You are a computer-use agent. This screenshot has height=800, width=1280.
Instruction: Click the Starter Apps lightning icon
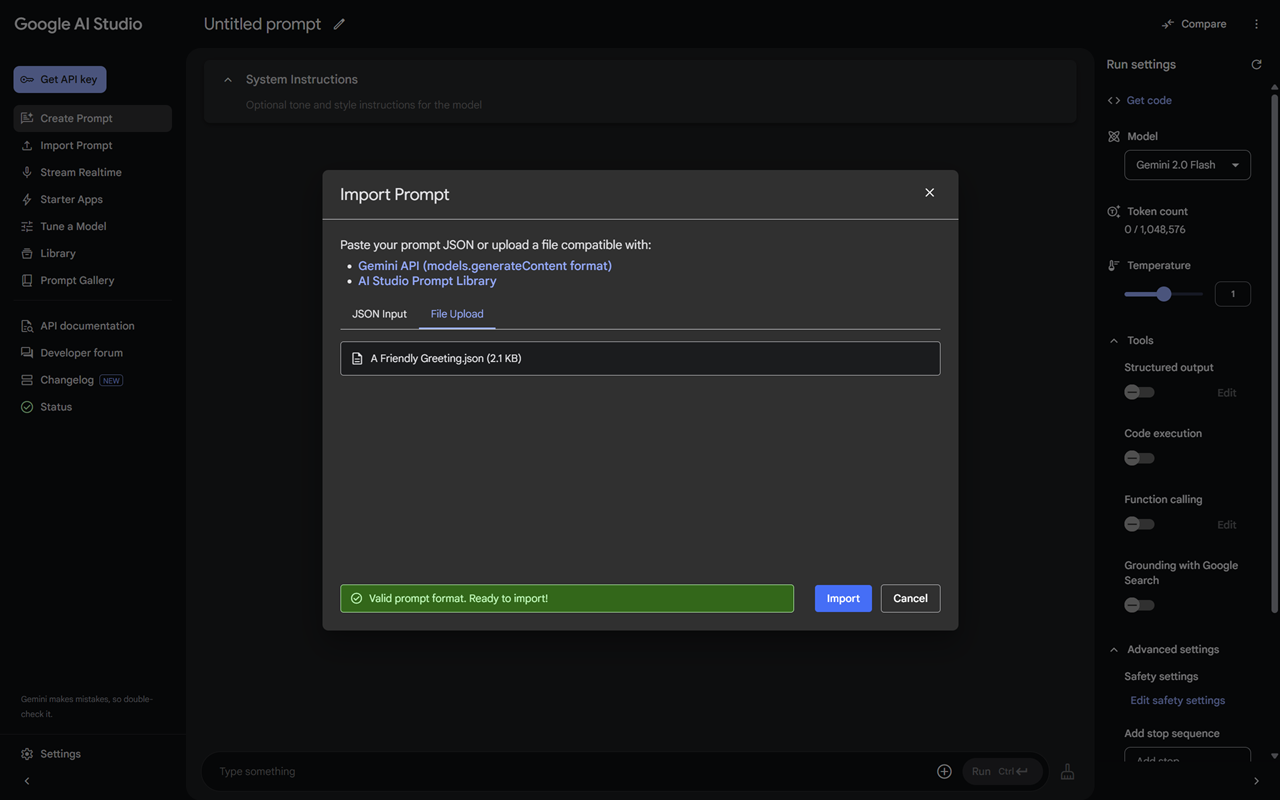pyautogui.click(x=27, y=199)
